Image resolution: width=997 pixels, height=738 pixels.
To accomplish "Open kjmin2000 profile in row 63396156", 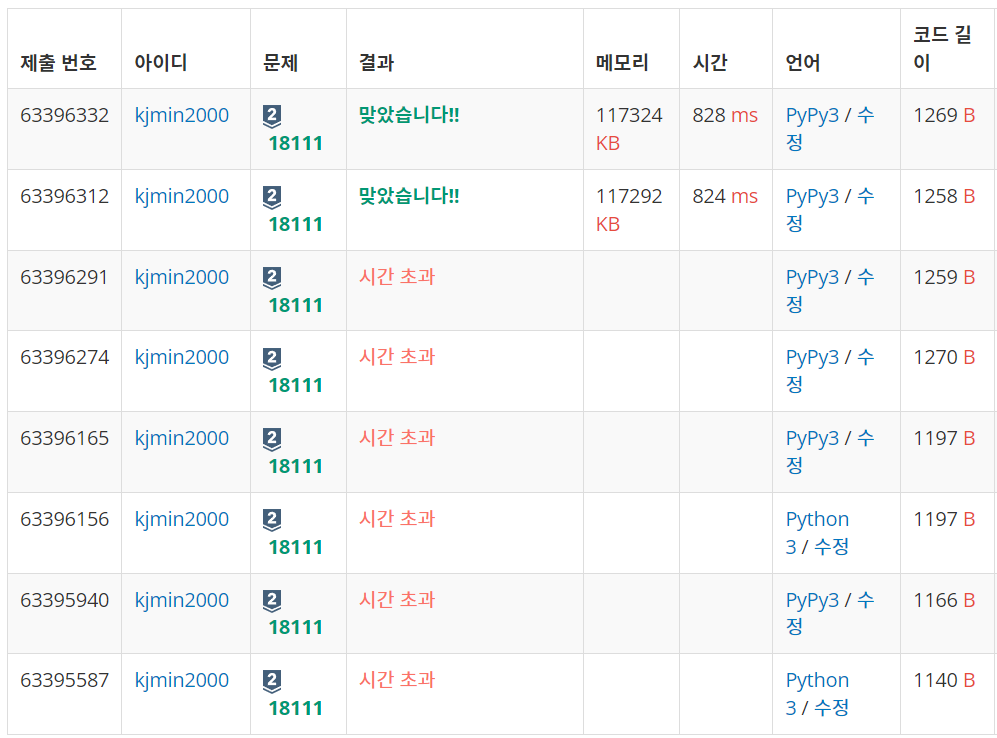I will pos(182,519).
